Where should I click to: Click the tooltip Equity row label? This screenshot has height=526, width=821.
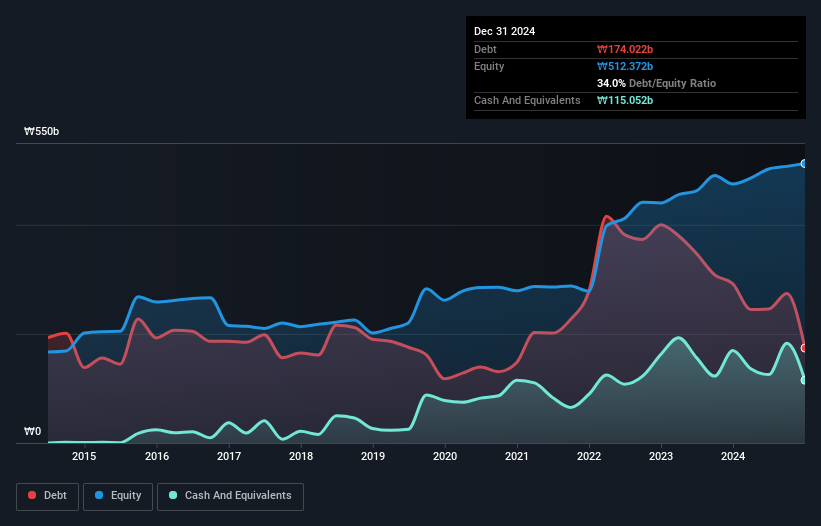click(489, 66)
